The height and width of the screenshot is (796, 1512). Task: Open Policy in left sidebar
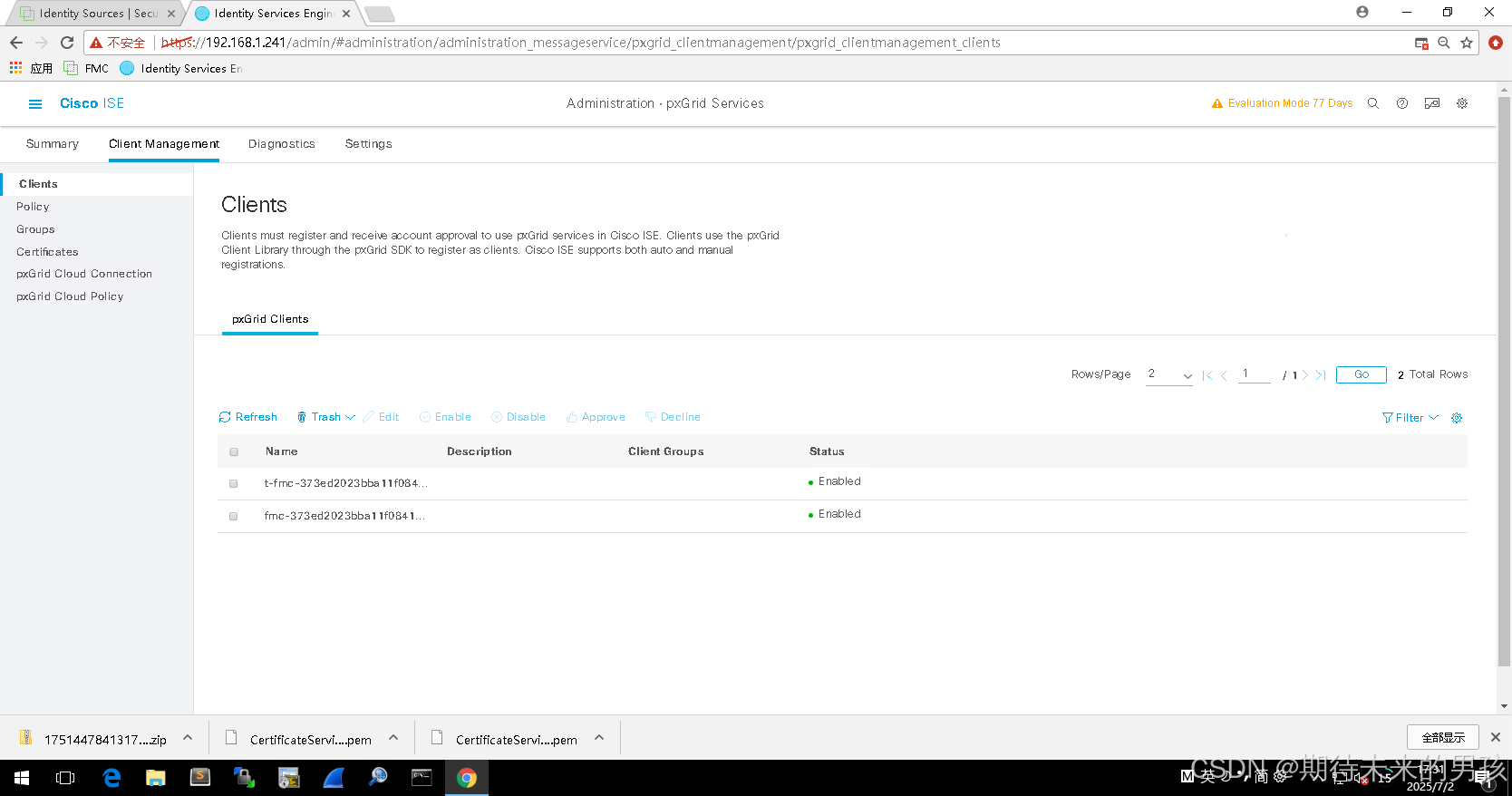pyautogui.click(x=33, y=207)
